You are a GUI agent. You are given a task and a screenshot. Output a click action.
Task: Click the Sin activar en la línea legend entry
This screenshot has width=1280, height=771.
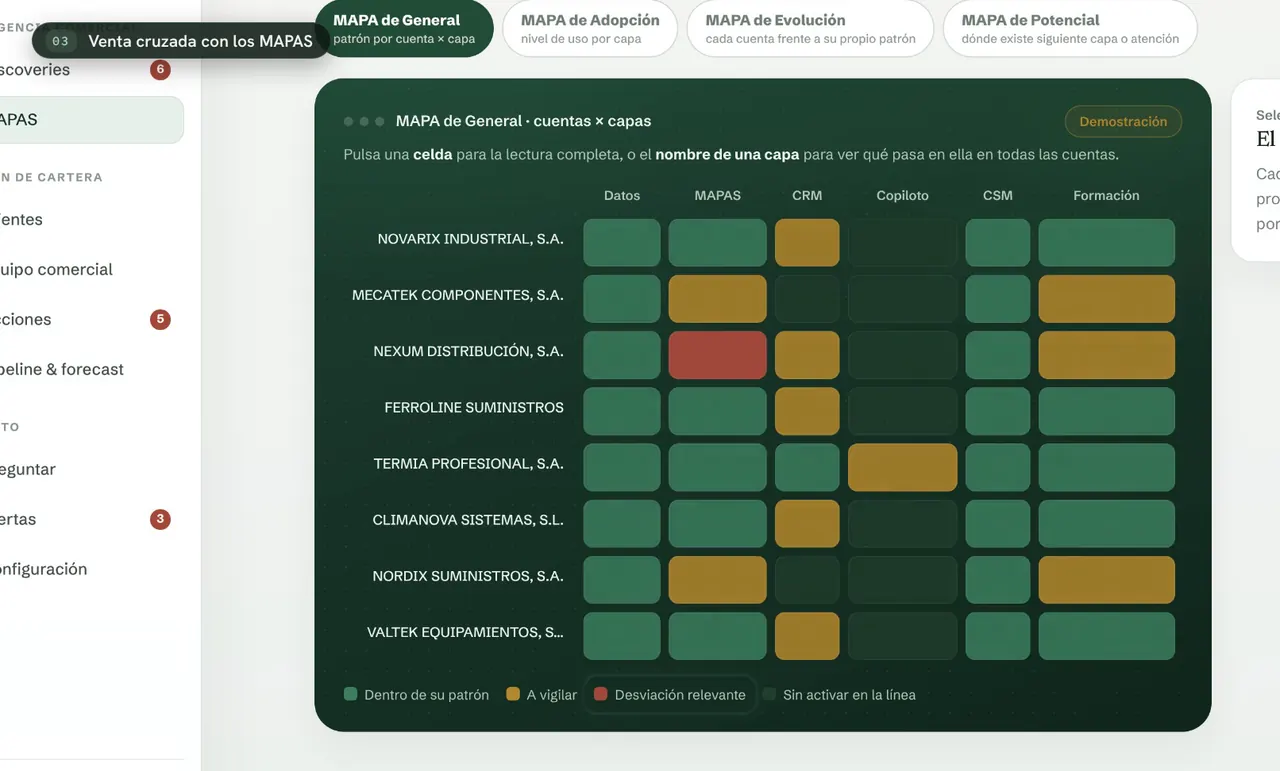tap(839, 695)
